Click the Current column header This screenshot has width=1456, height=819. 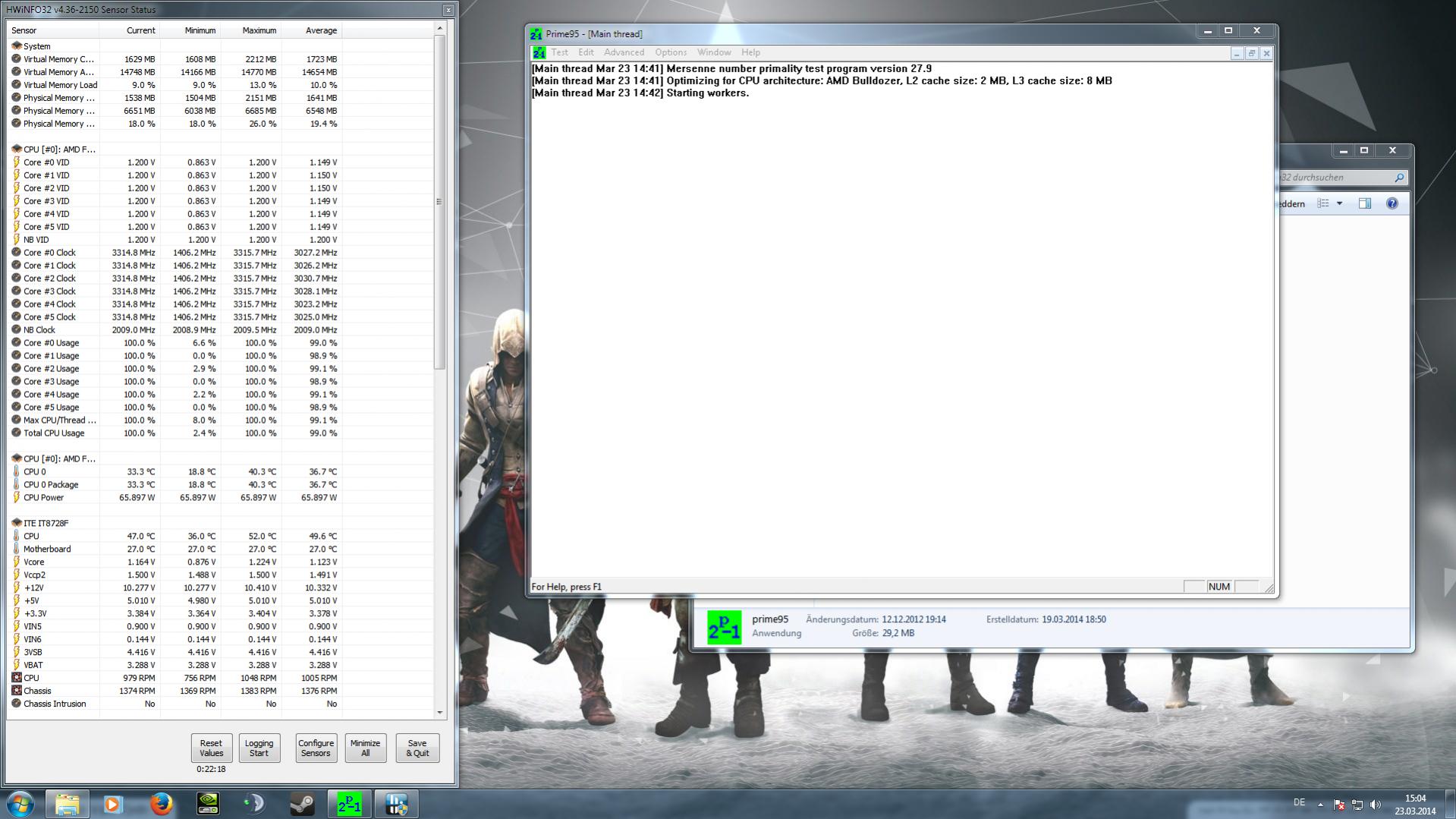(130, 30)
